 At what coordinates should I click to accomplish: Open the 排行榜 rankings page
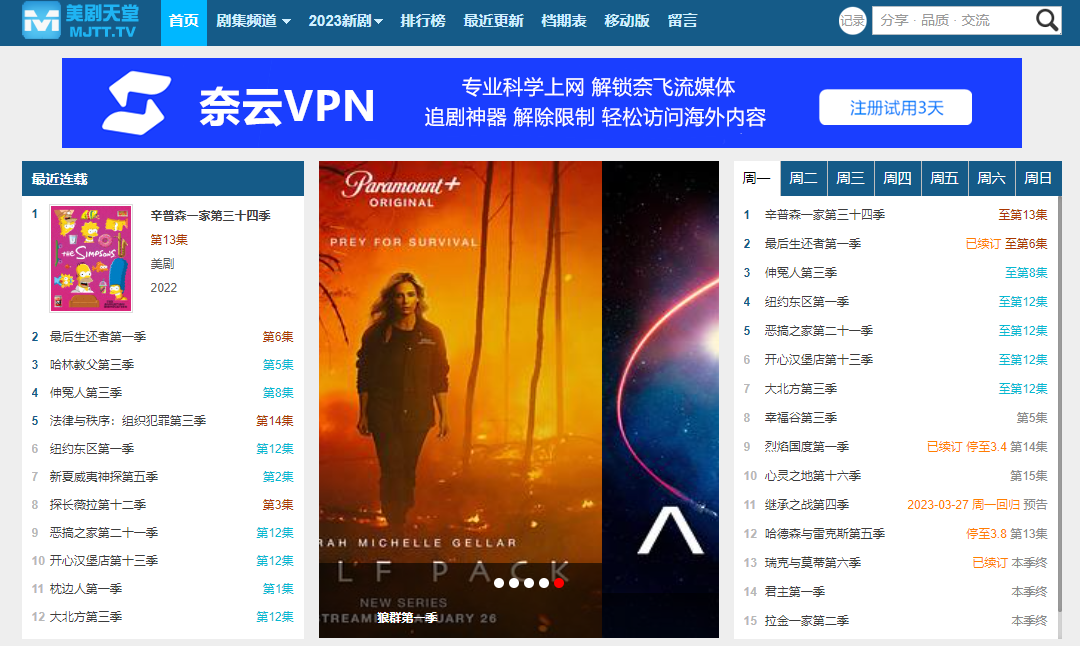tap(423, 21)
